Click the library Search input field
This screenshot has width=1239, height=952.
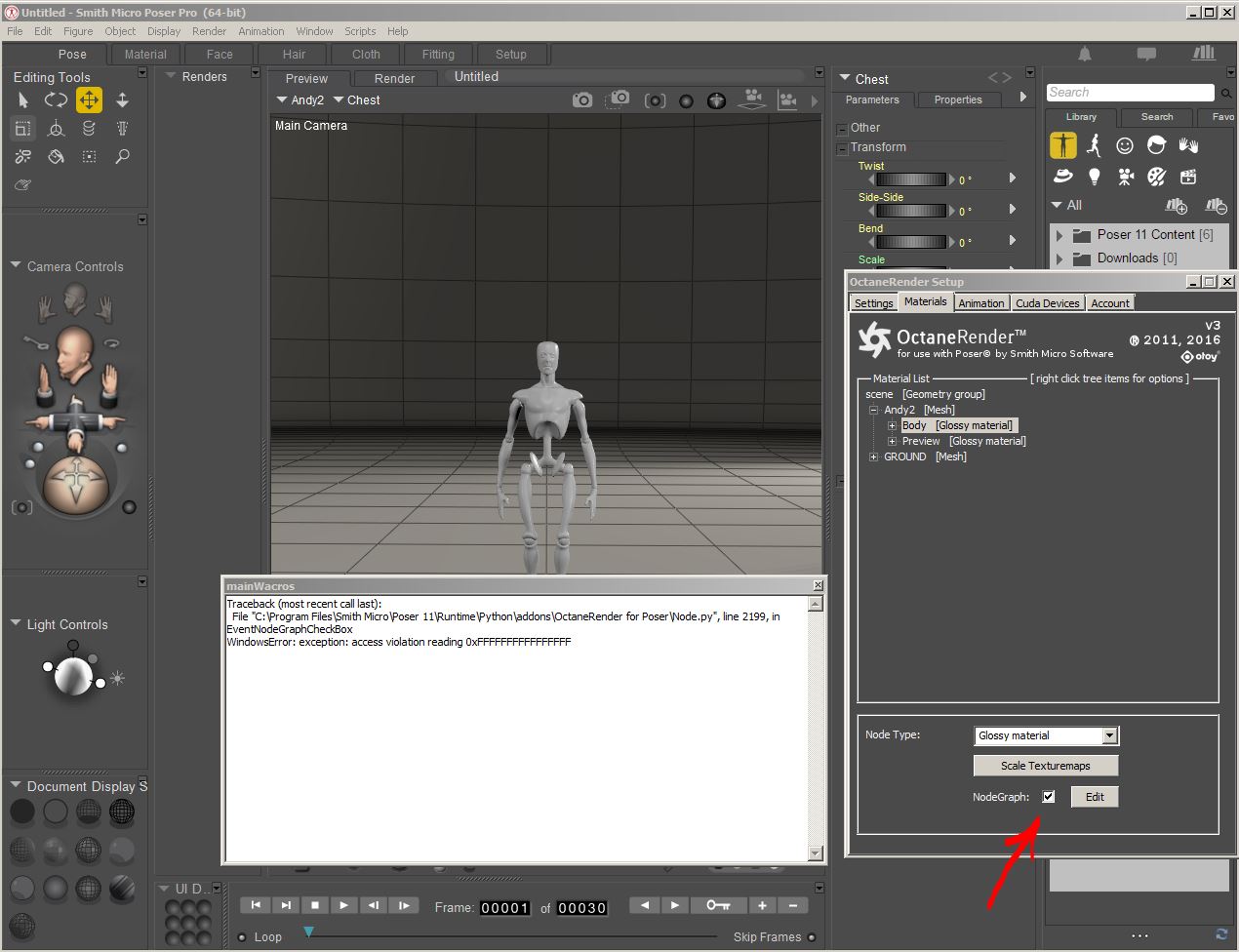(x=1130, y=93)
